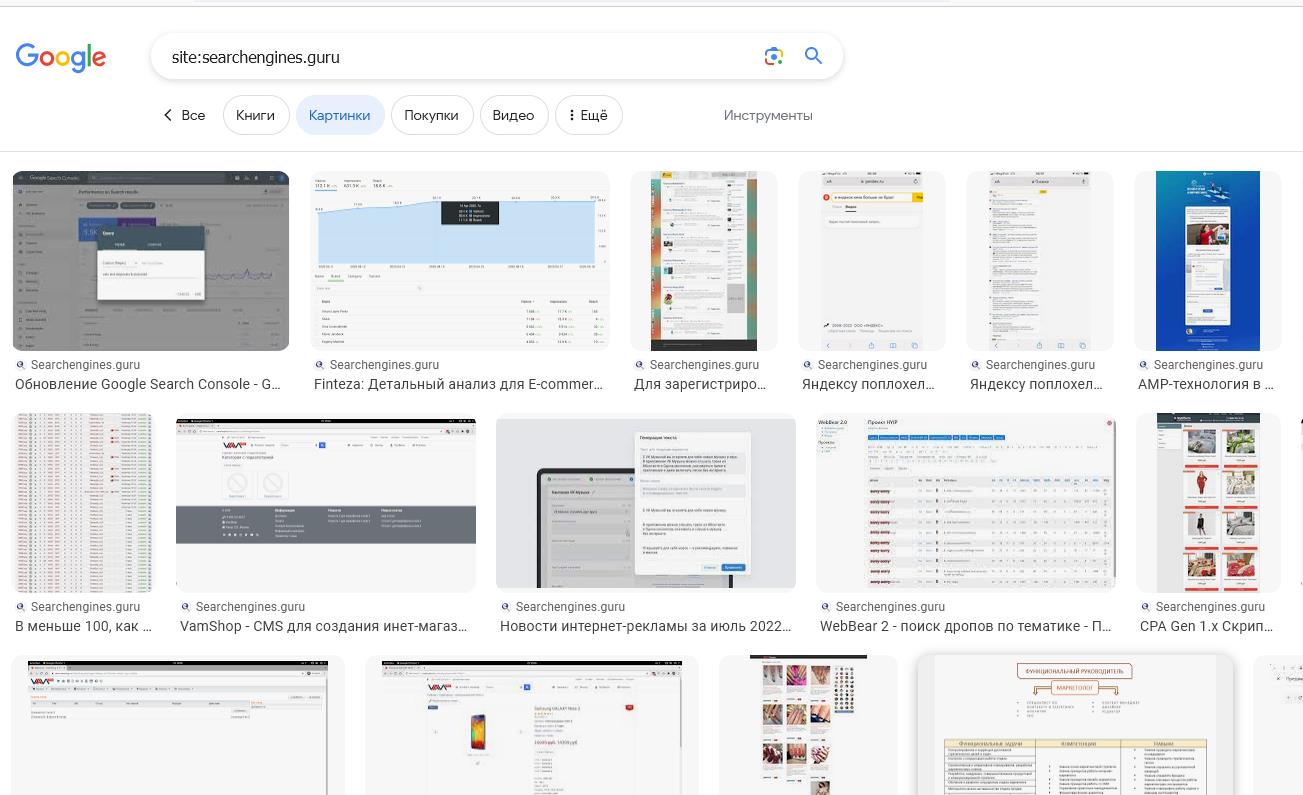This screenshot has height=795, width=1303.
Task: Click WebBear 2 - поиск дропов title
Action: tap(965, 626)
